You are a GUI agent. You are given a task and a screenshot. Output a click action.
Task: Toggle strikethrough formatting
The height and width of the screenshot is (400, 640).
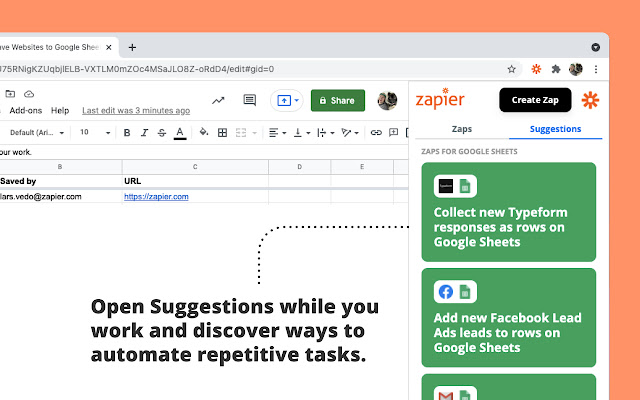click(162, 133)
